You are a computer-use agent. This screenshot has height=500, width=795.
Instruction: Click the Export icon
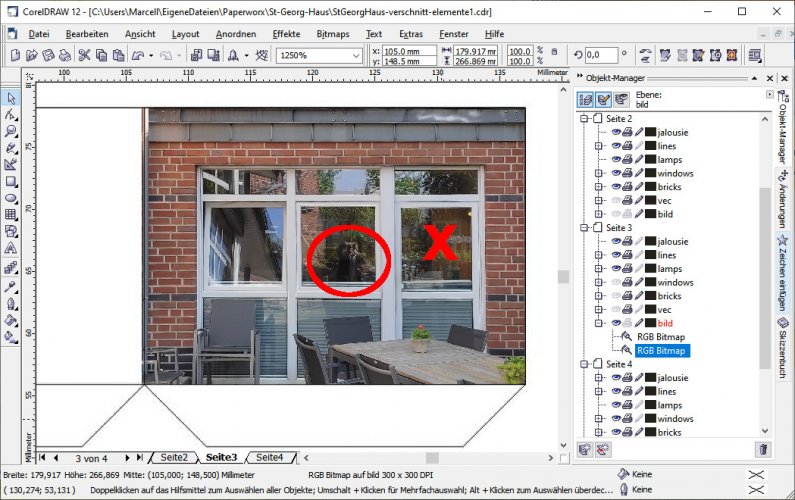(x=213, y=55)
